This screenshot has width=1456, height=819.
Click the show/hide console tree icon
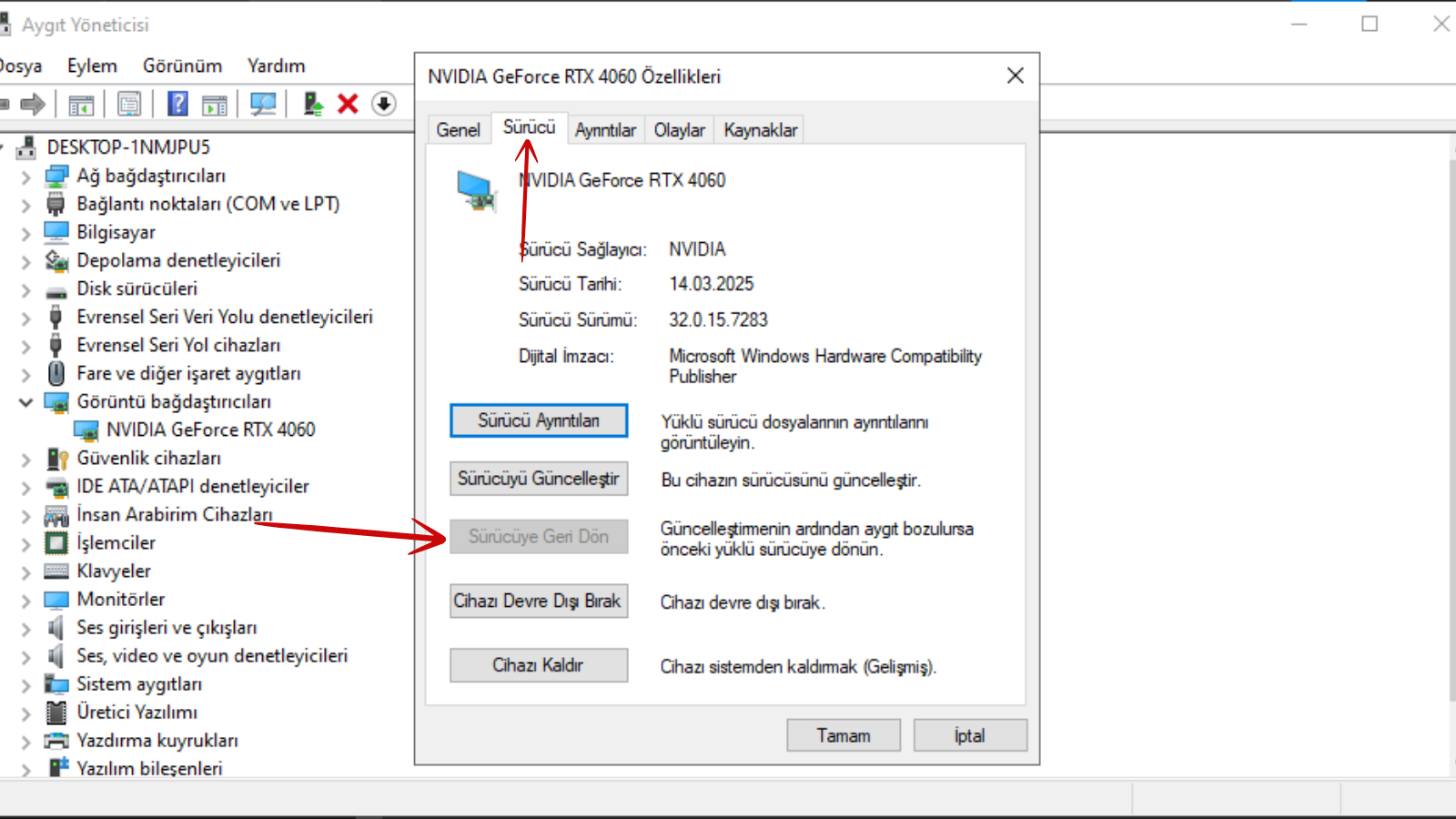click(x=81, y=105)
